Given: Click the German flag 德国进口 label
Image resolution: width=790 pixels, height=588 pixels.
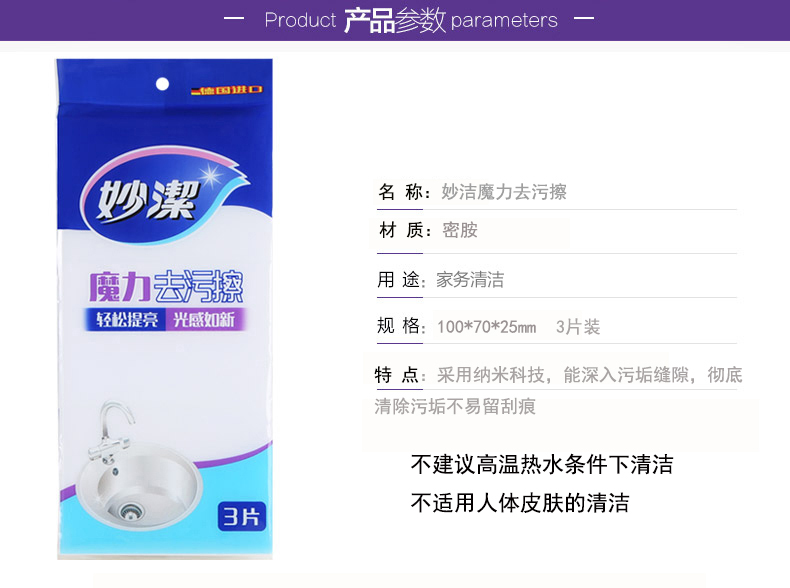Looking at the screenshot, I should [x=227, y=90].
